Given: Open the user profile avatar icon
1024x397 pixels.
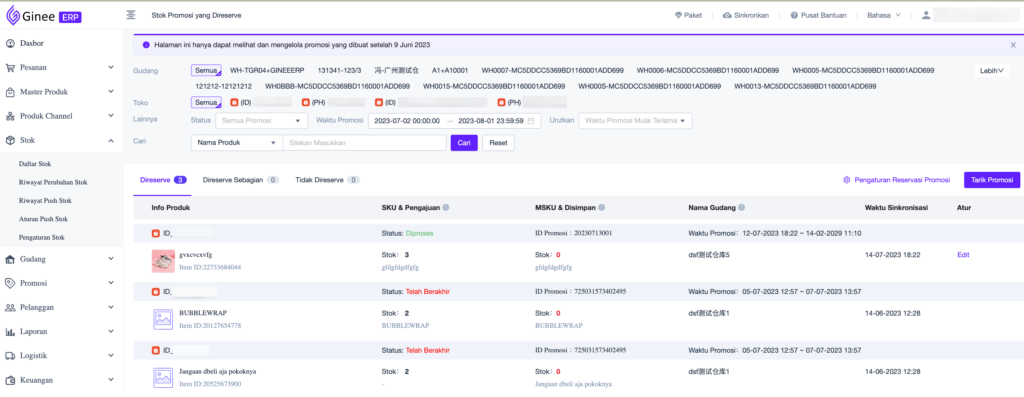Looking at the screenshot, I should point(925,15).
